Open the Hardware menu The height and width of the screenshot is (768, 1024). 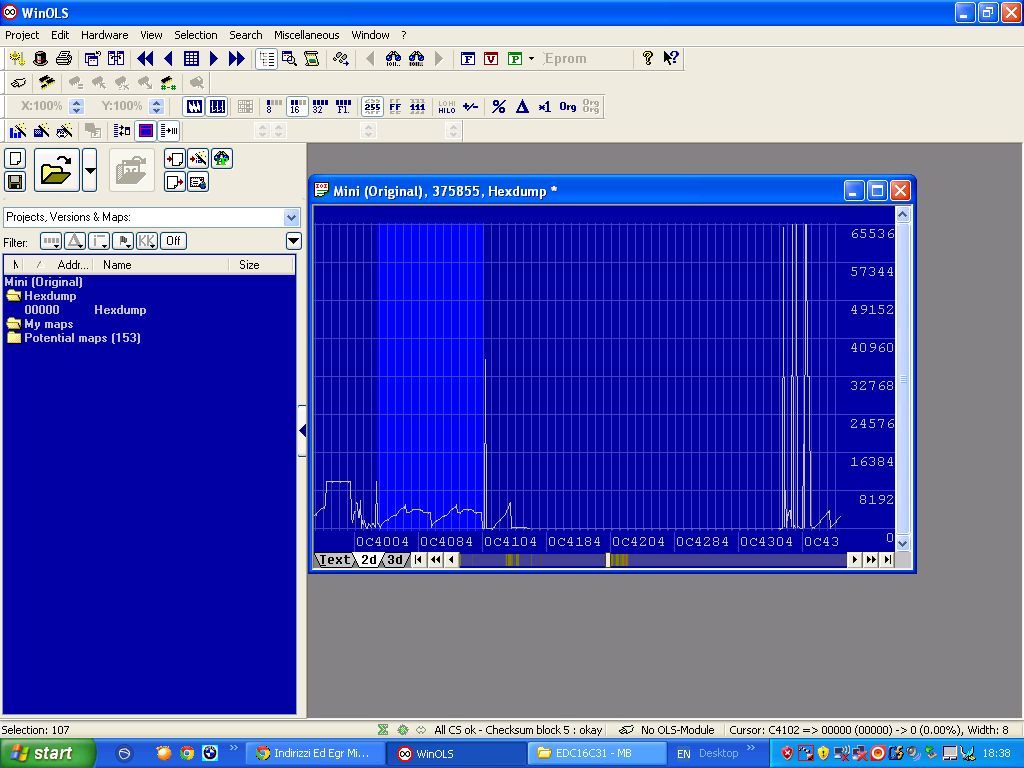coord(104,35)
